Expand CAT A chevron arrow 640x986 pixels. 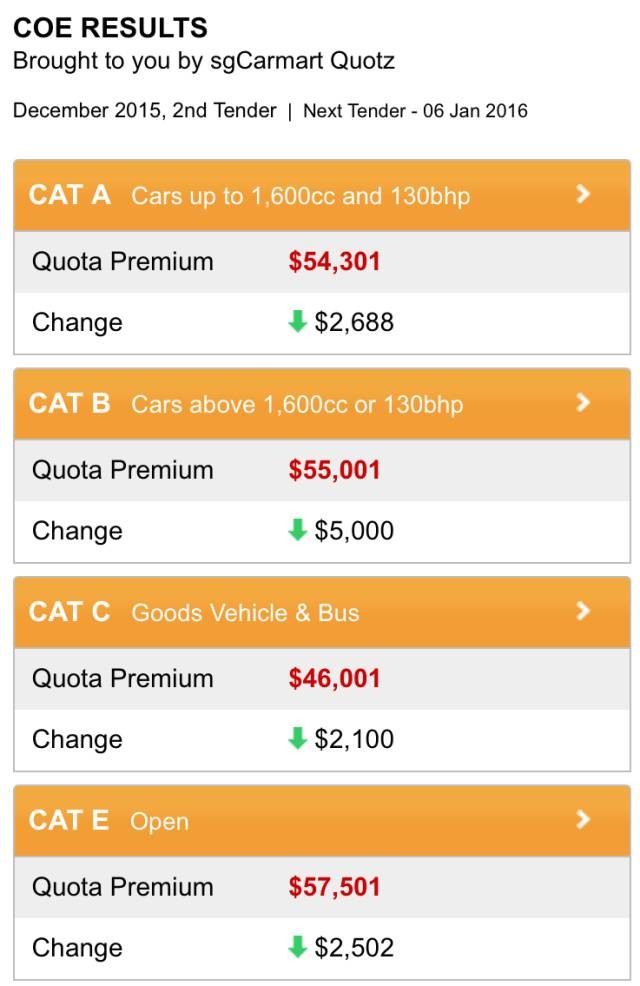pyautogui.click(x=584, y=194)
